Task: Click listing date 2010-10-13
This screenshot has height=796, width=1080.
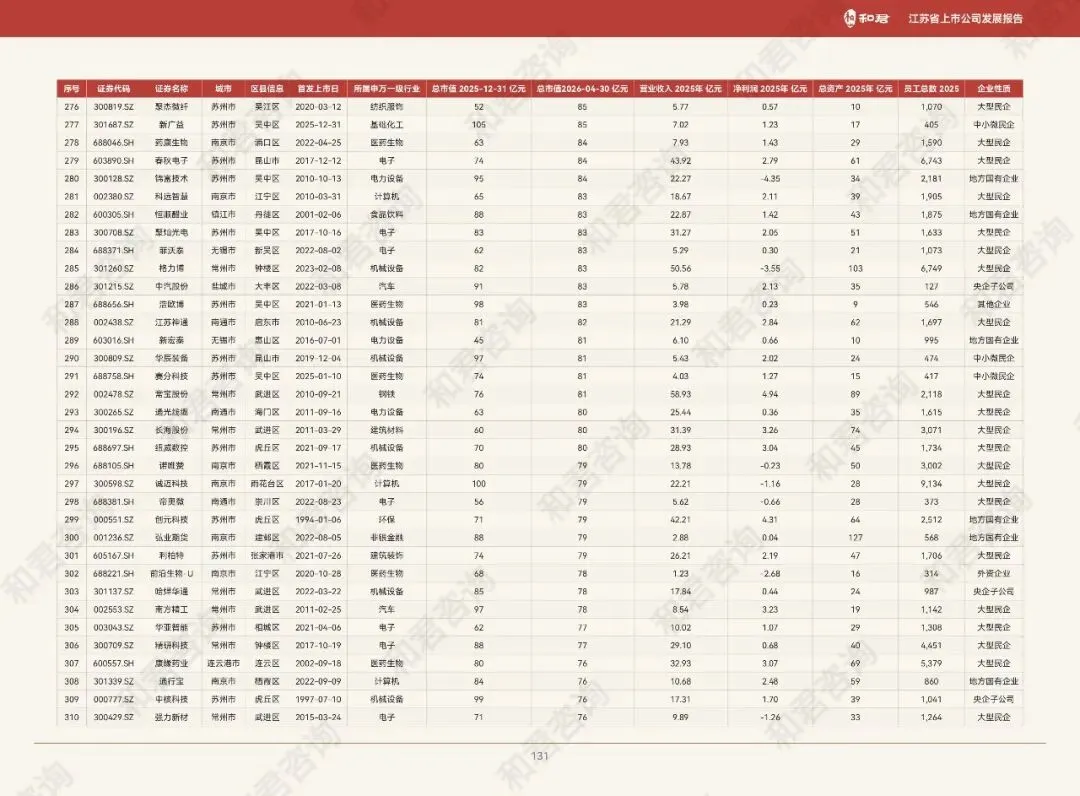Action: click(318, 178)
